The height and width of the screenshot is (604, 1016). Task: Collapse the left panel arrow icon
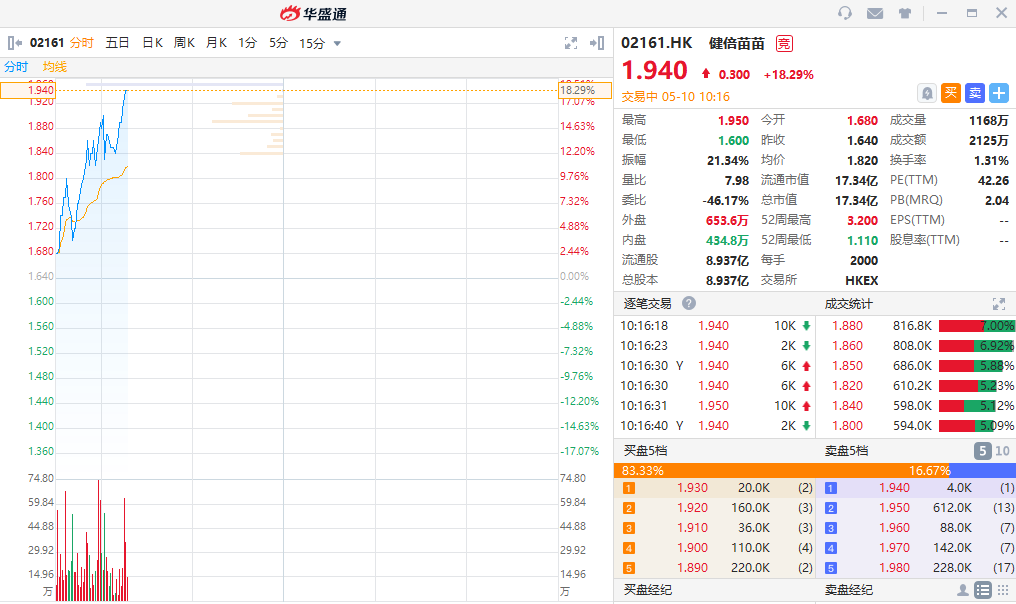pos(15,43)
